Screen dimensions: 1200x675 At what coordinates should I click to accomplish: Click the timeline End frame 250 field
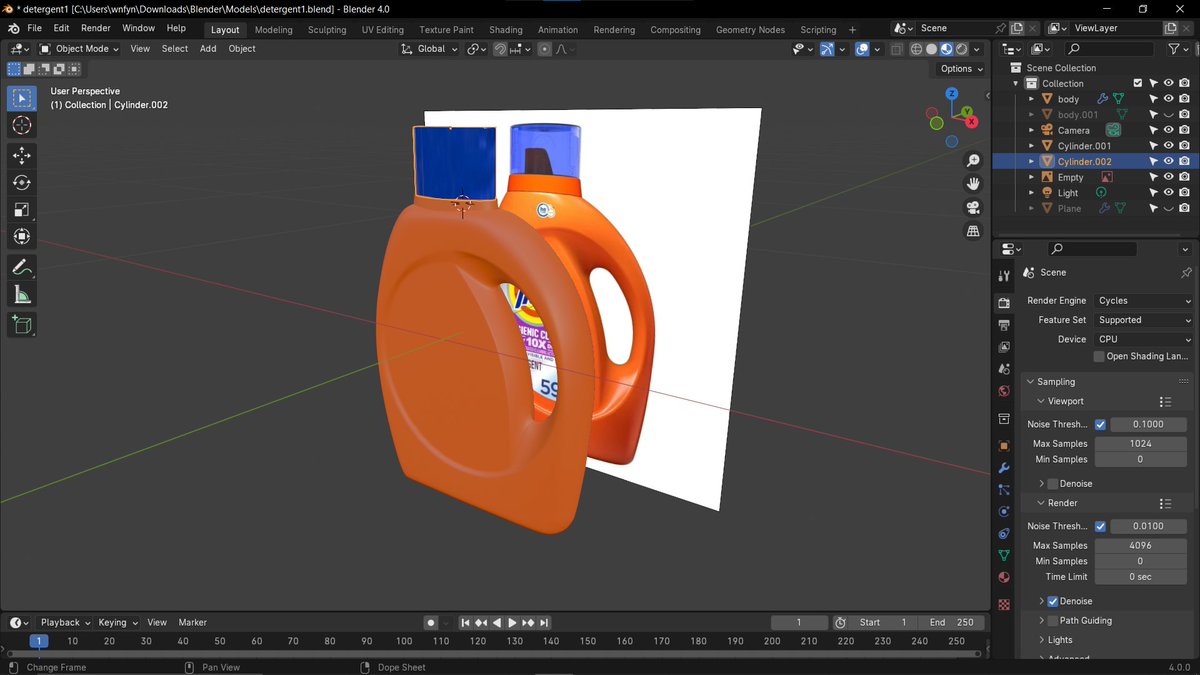(951, 622)
